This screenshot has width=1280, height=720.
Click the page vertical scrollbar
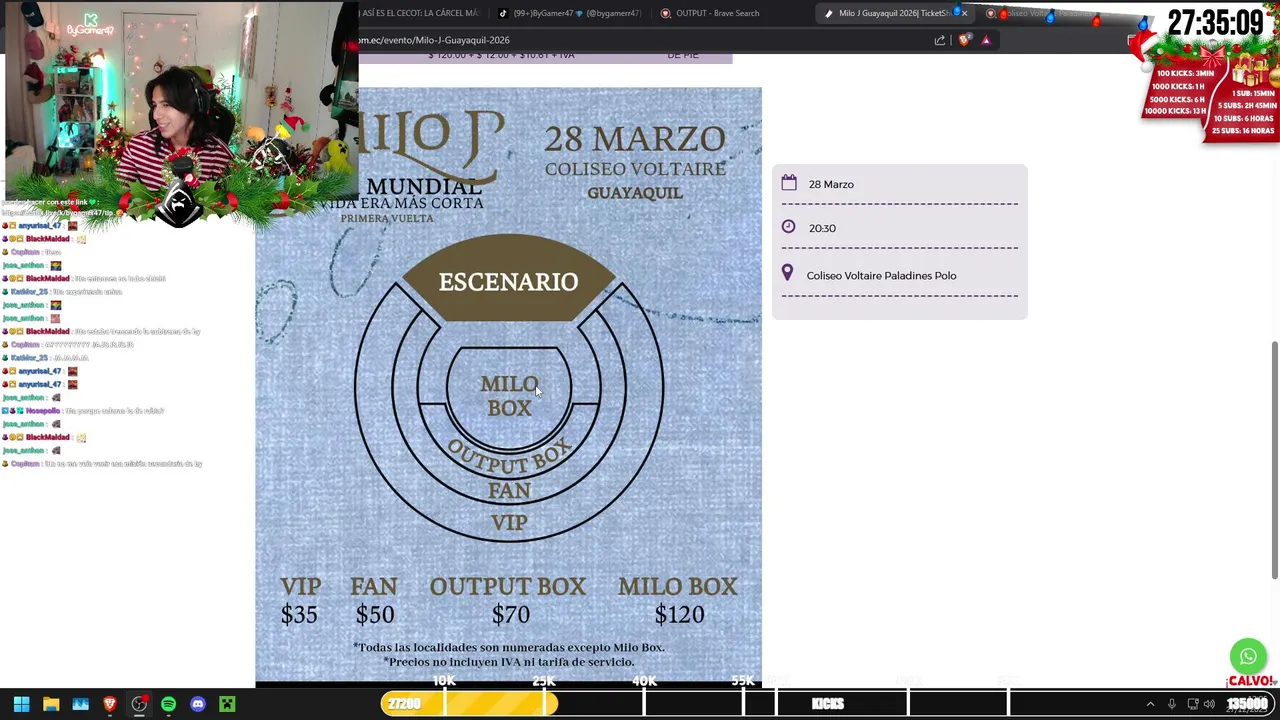click(1274, 460)
